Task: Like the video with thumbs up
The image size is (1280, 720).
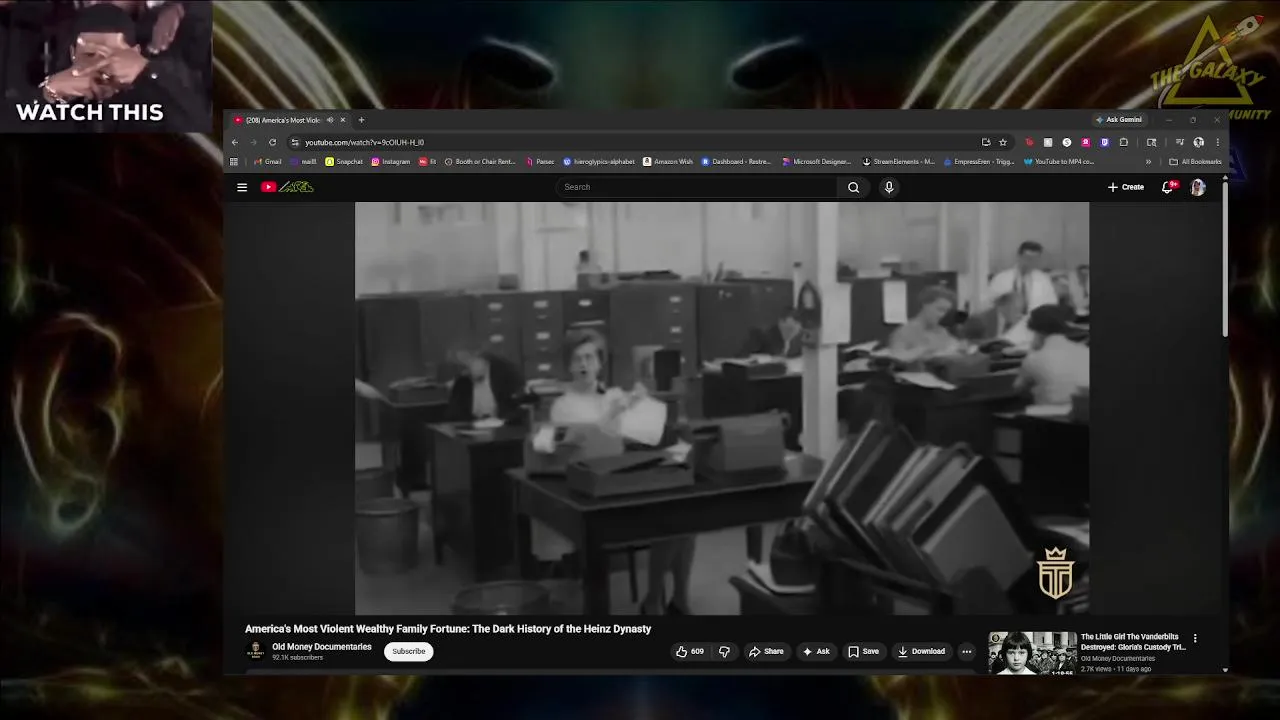Action: click(x=689, y=651)
